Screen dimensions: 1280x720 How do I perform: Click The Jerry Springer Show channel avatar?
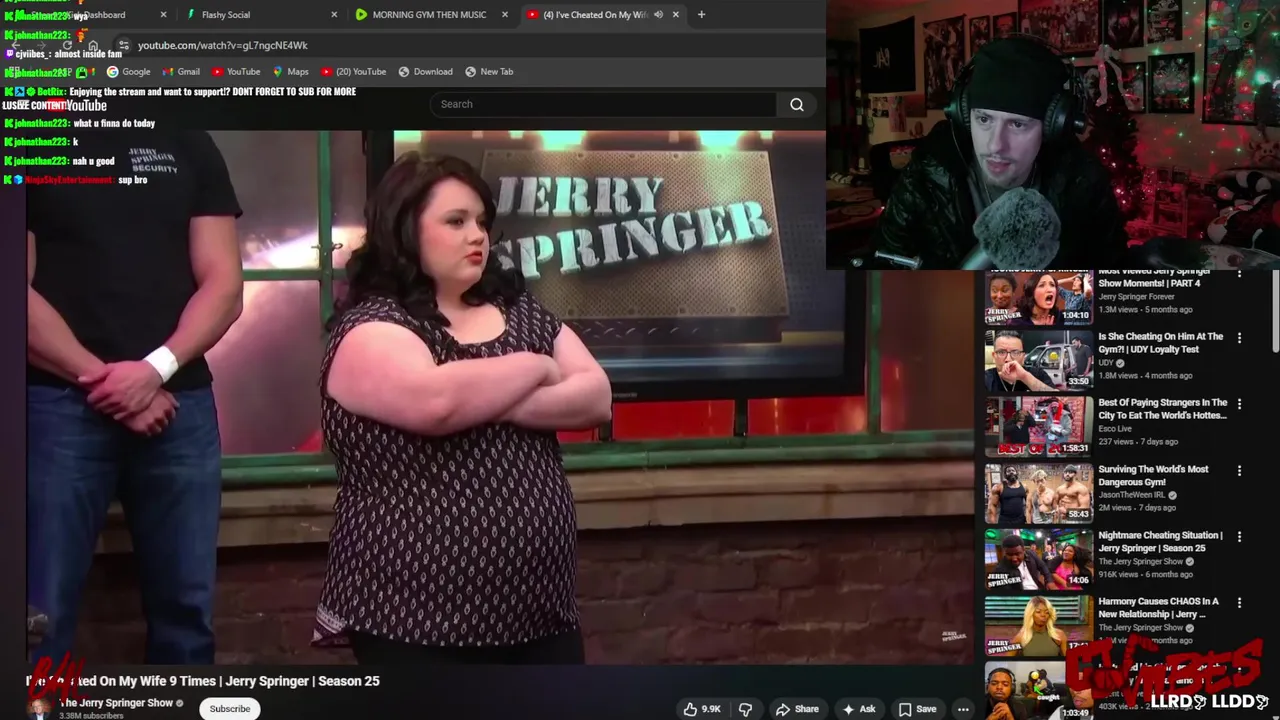tap(39, 708)
